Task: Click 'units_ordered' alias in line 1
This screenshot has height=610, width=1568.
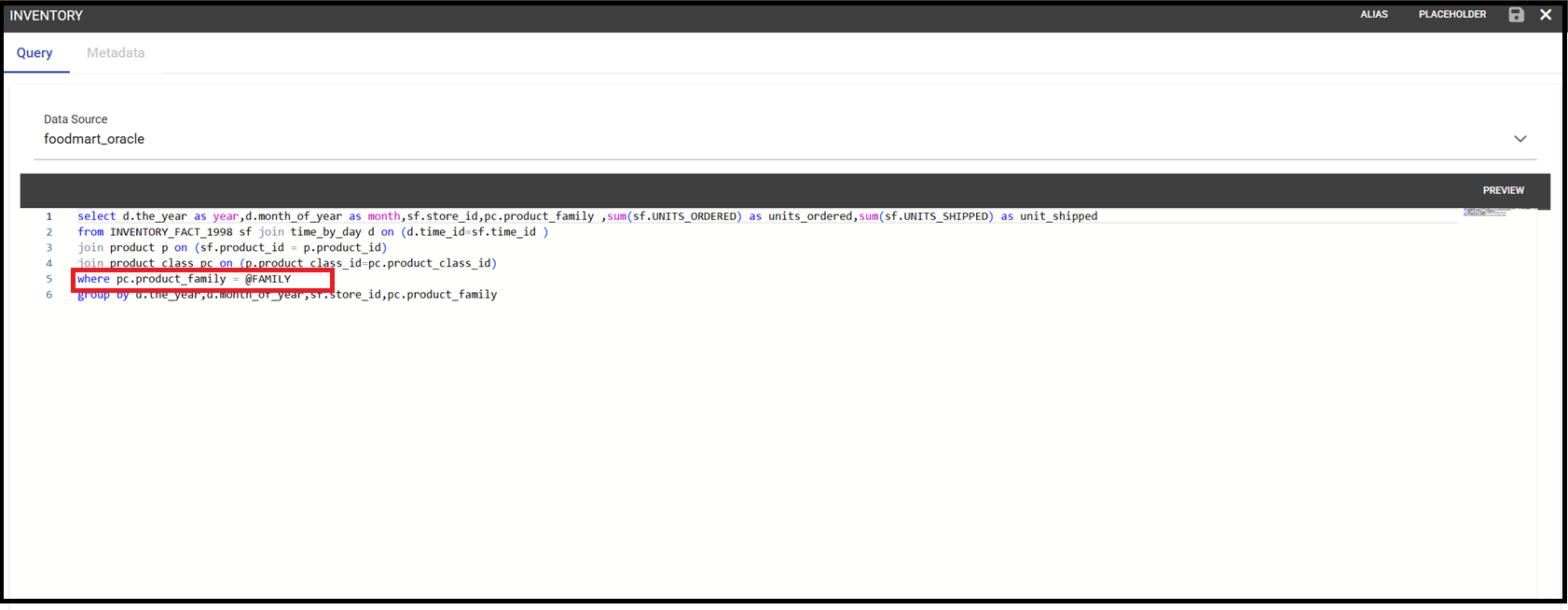Action: (x=810, y=216)
